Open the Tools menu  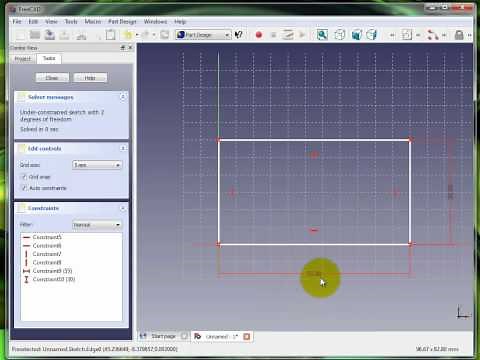[71, 22]
